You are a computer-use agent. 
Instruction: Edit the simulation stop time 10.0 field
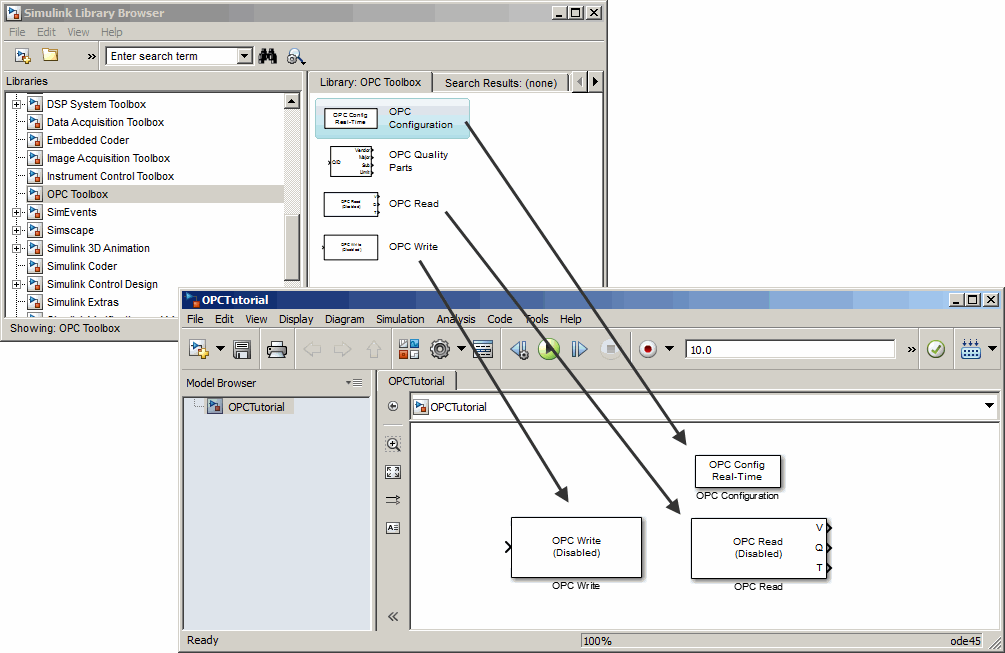(790, 350)
